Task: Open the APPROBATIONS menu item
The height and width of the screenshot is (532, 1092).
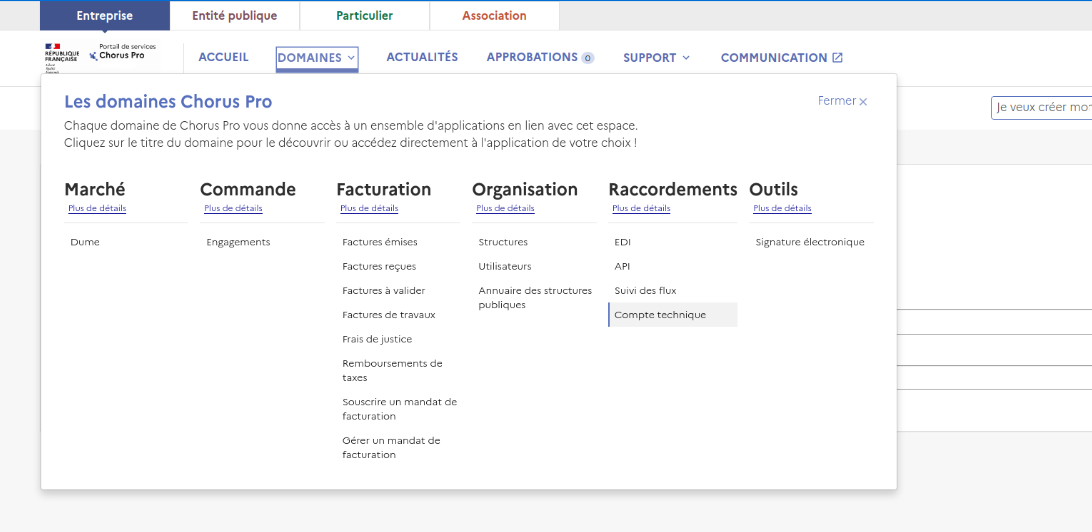Action: point(540,58)
